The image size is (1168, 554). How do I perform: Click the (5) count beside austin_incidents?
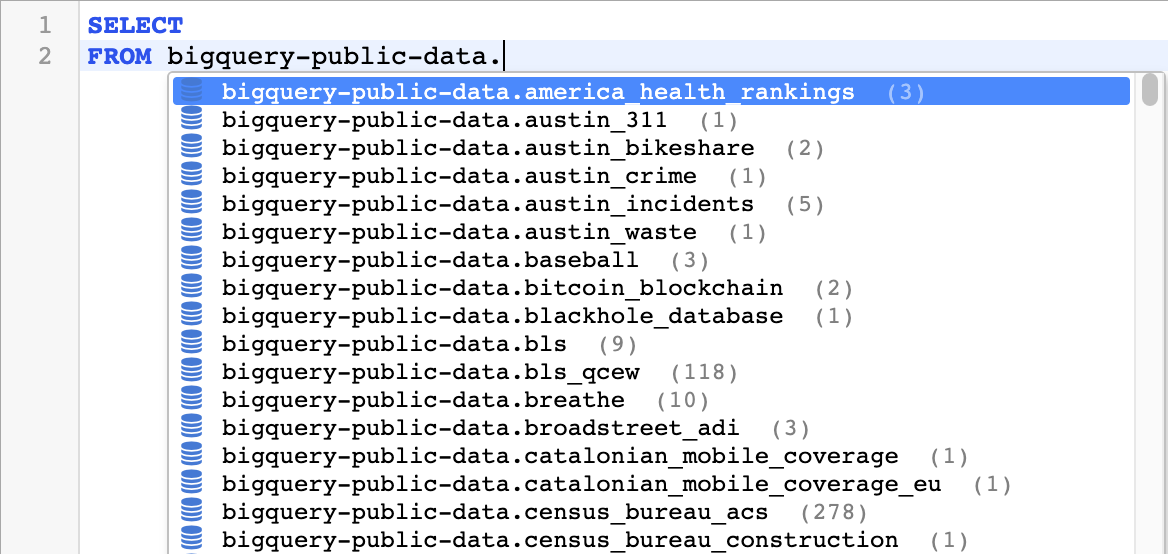[x=805, y=204]
